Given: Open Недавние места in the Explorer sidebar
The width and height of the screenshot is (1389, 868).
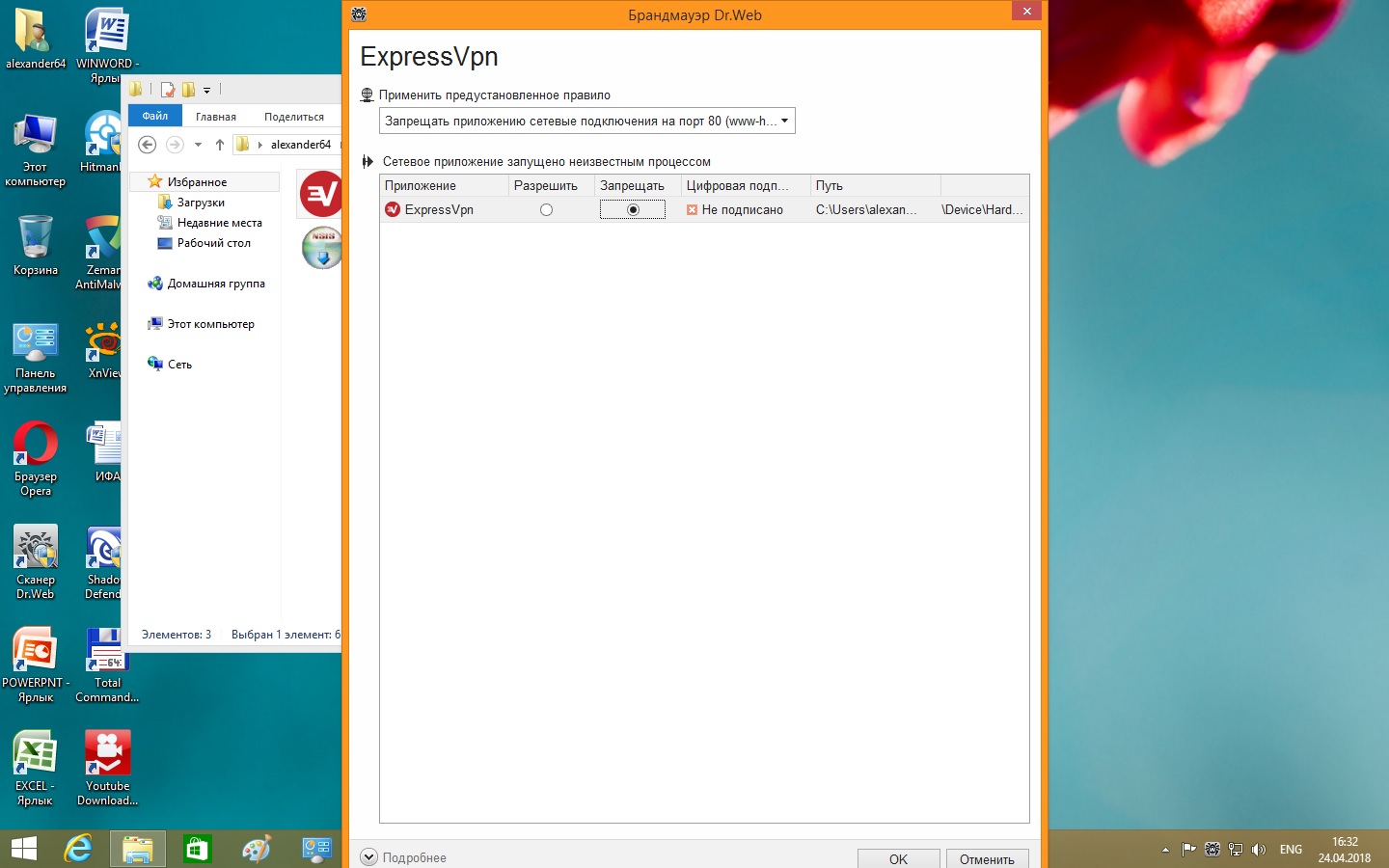Looking at the screenshot, I should pos(219,223).
